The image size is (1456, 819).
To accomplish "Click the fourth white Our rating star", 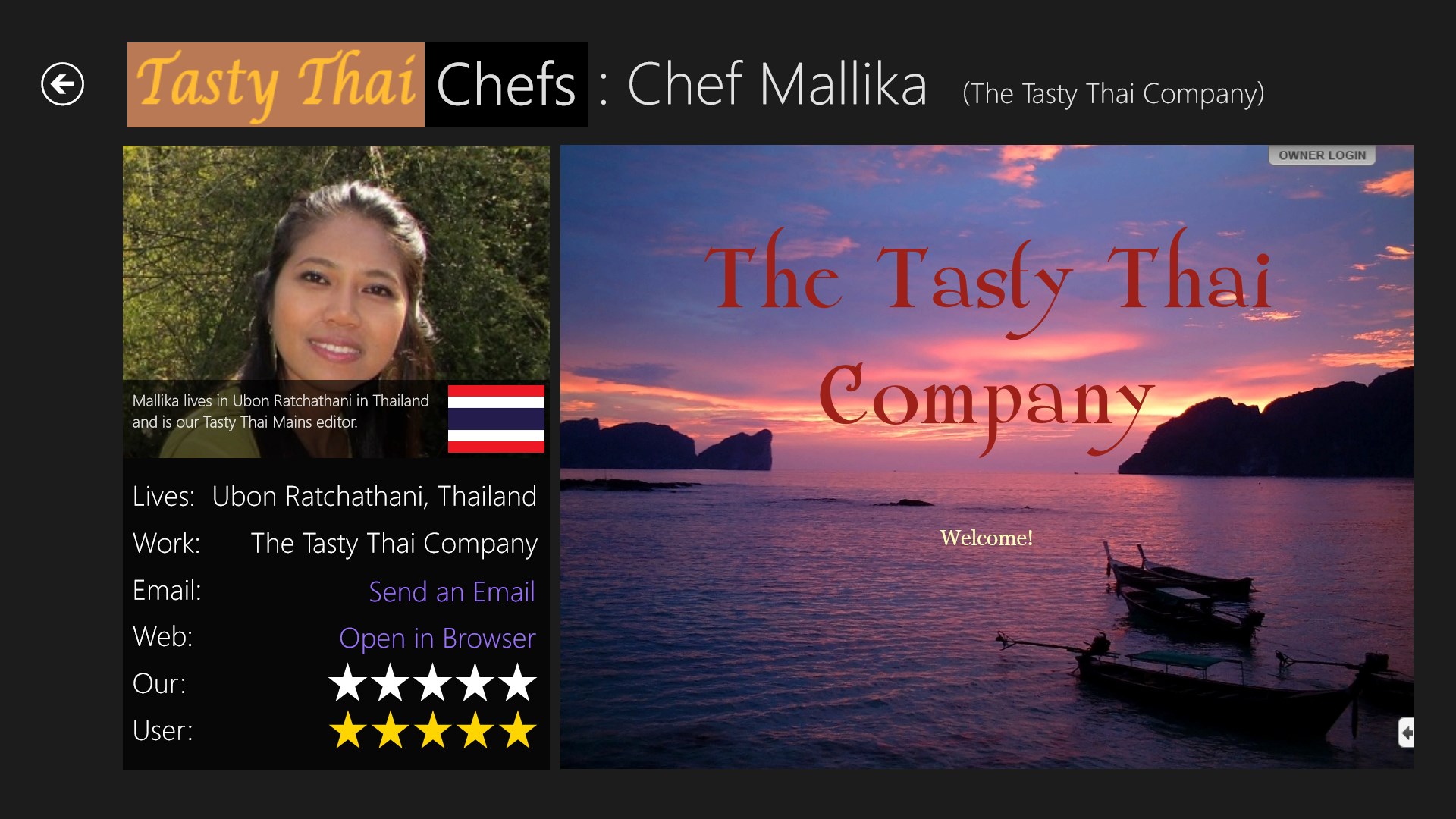I will 475,682.
